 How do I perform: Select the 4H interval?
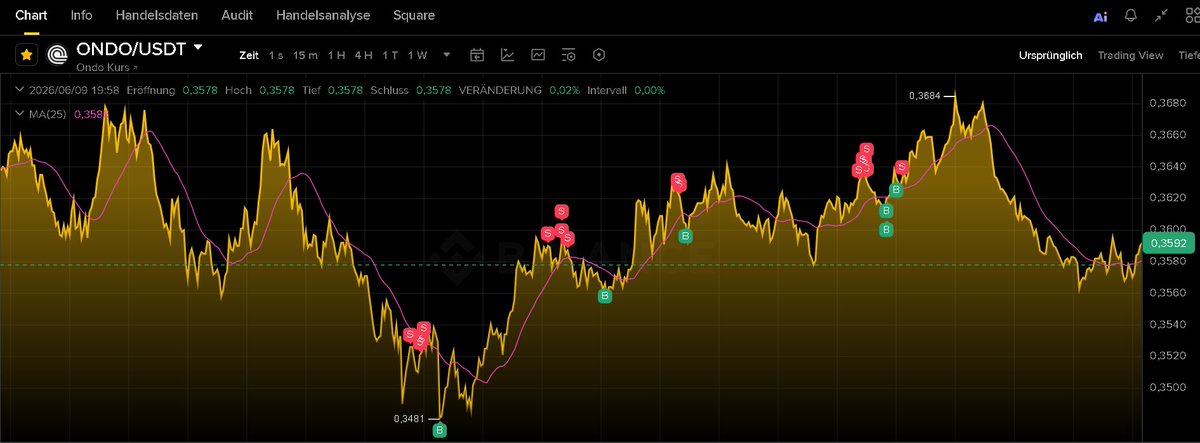click(363, 55)
